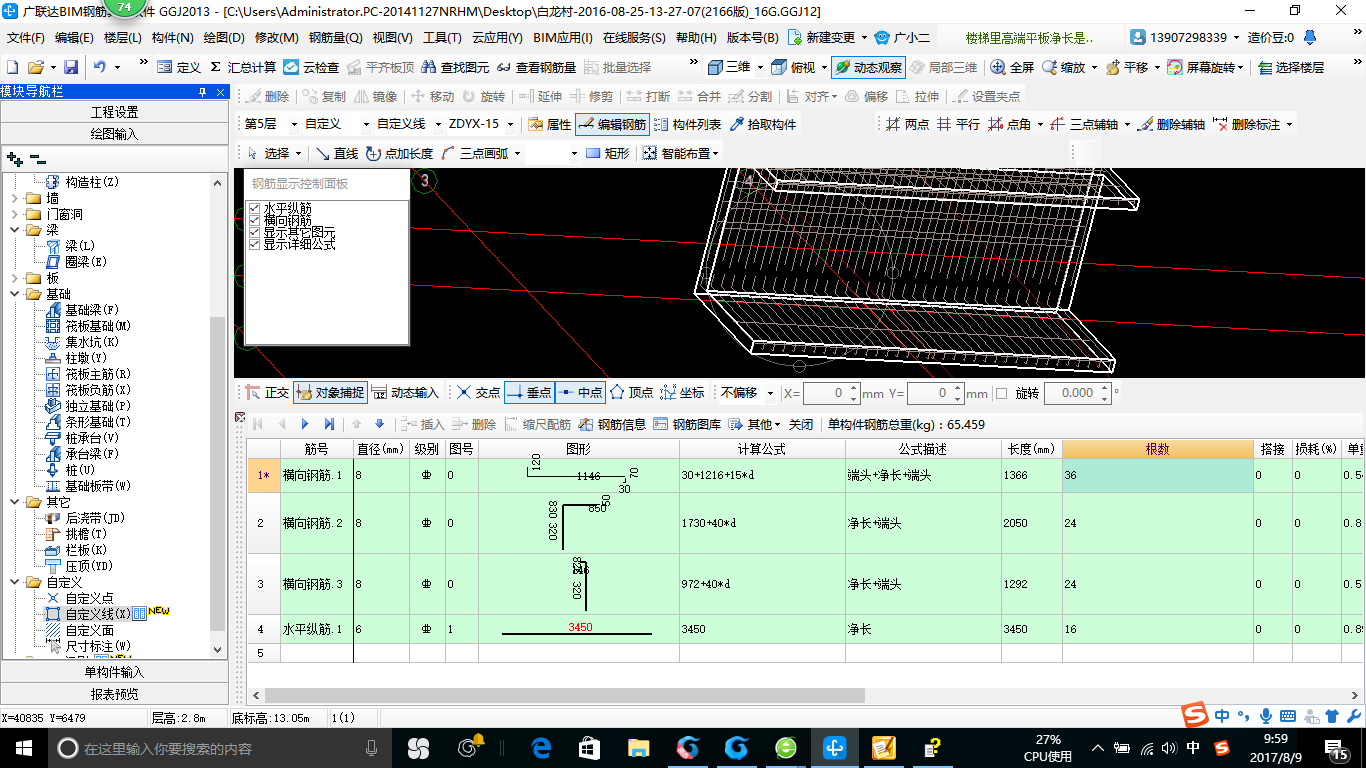Open the 帮助(H) menu
The image size is (1366, 768).
pyautogui.click(x=696, y=38)
